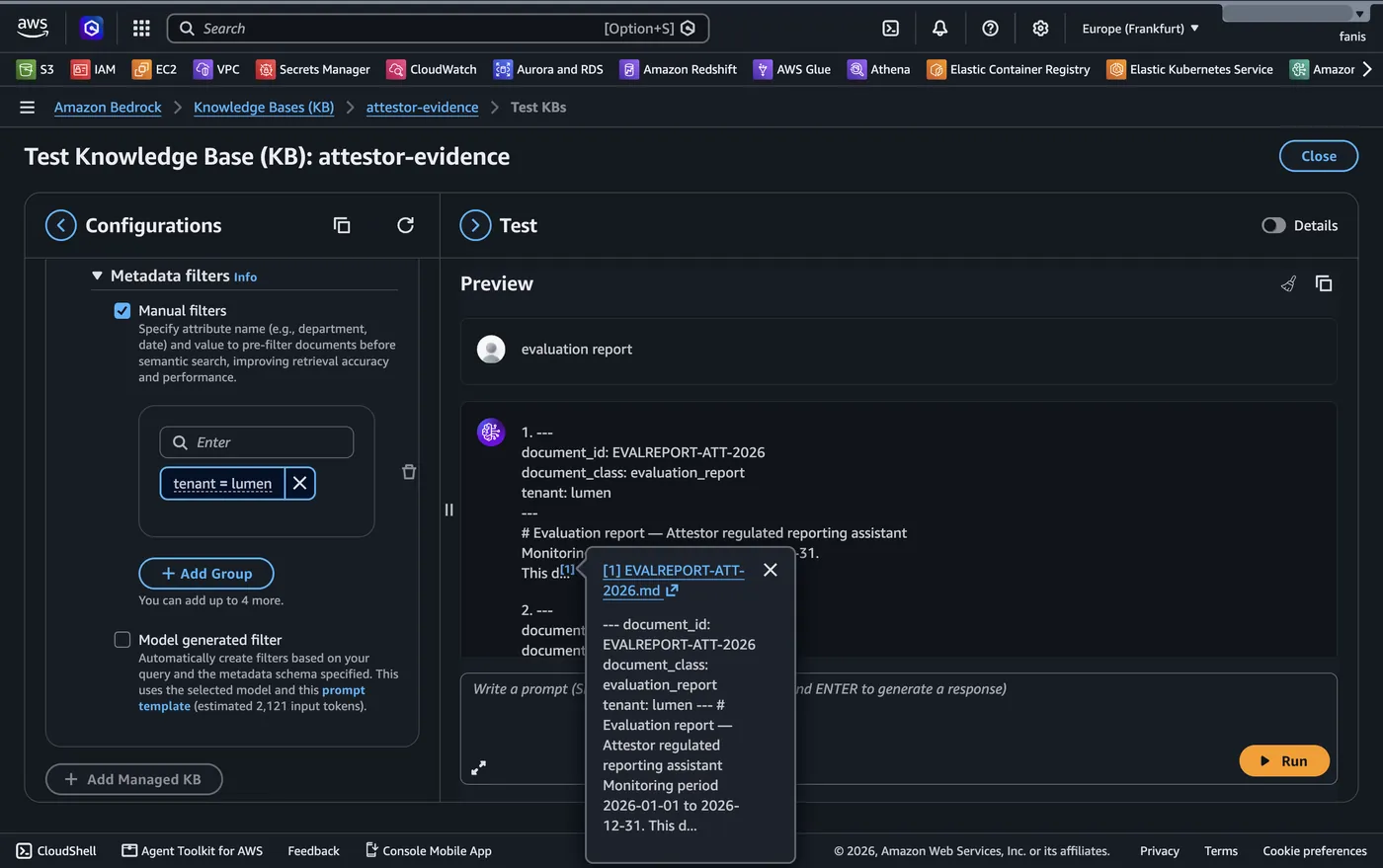This screenshot has width=1383, height=868.
Task: Open the IAM shortcut
Action: tap(94, 69)
